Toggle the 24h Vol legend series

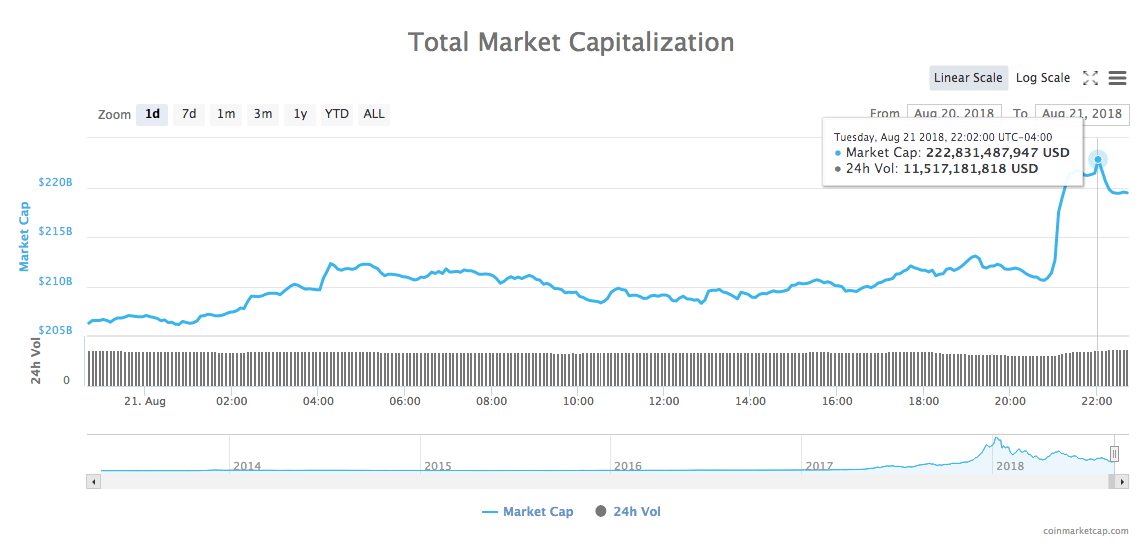point(628,512)
